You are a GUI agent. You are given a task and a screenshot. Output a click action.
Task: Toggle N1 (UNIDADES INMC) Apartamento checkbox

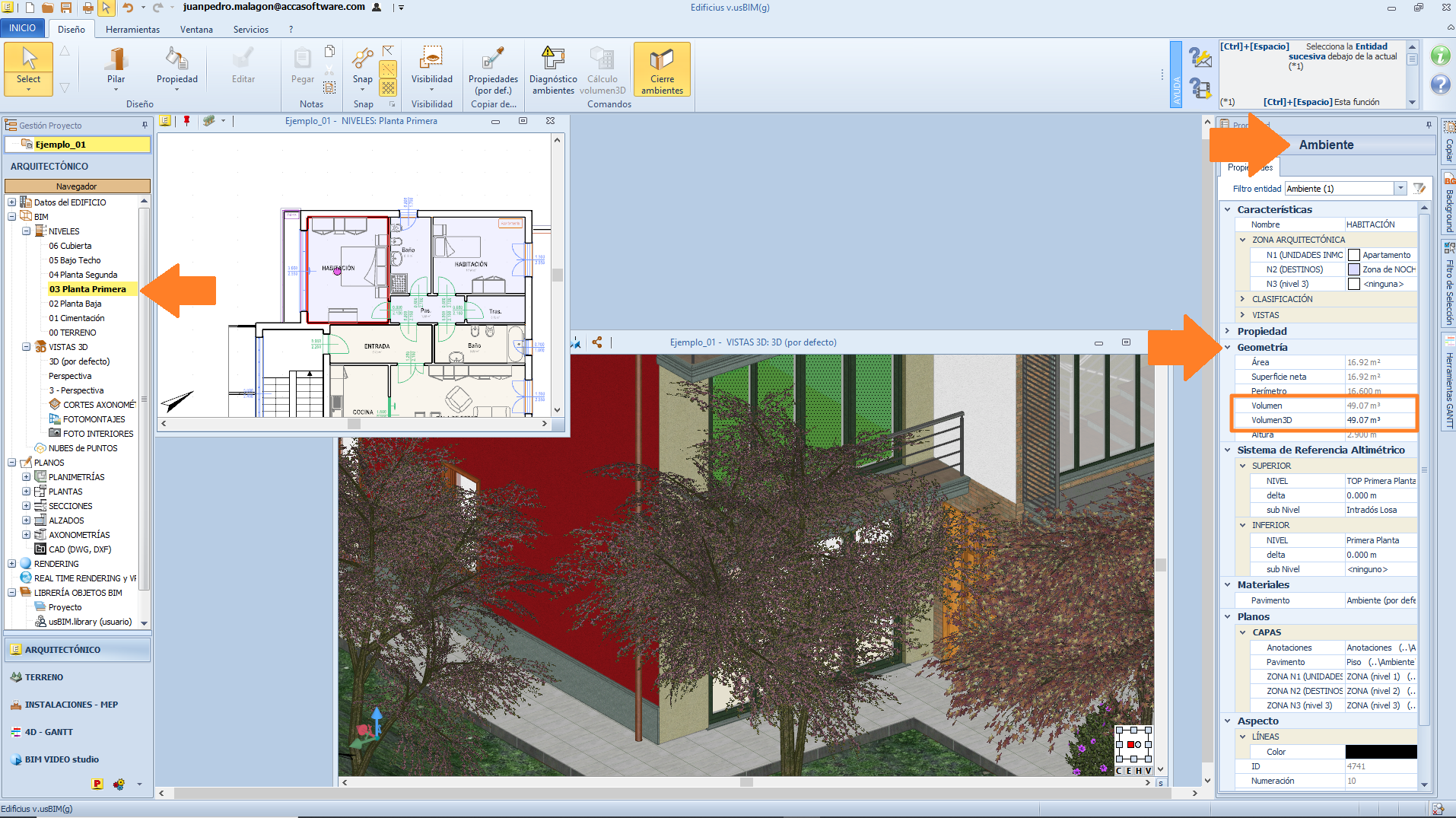(x=1354, y=255)
